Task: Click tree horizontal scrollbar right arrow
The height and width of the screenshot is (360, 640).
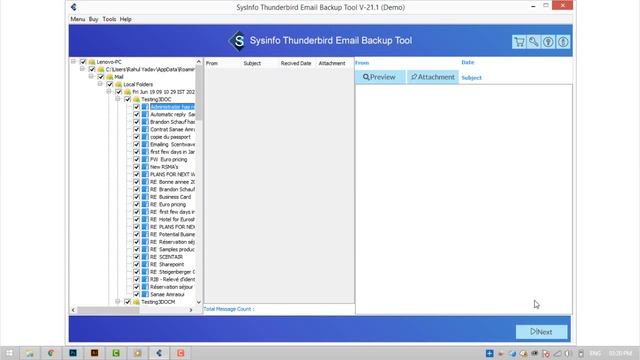Action: point(191,310)
